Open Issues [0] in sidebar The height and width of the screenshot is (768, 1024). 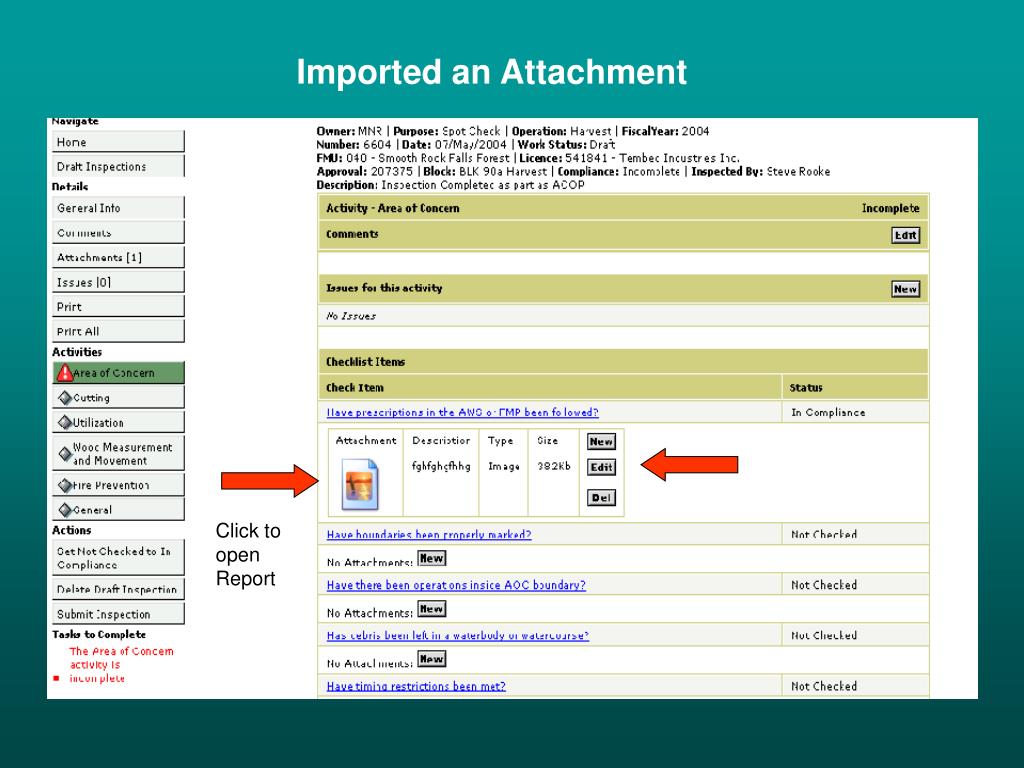point(118,282)
